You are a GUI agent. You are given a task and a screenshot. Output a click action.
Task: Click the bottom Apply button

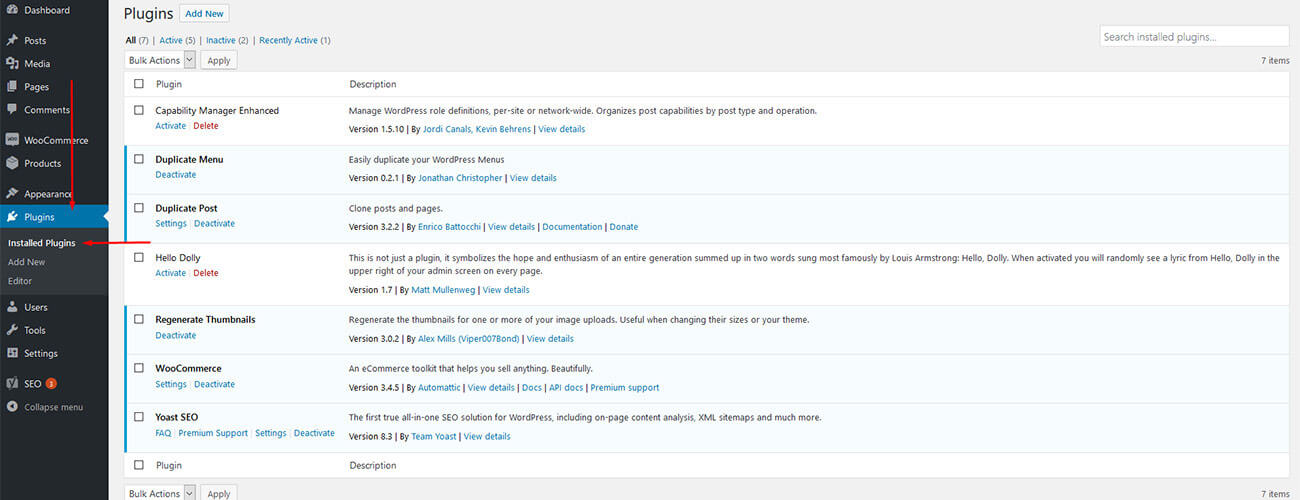[219, 493]
